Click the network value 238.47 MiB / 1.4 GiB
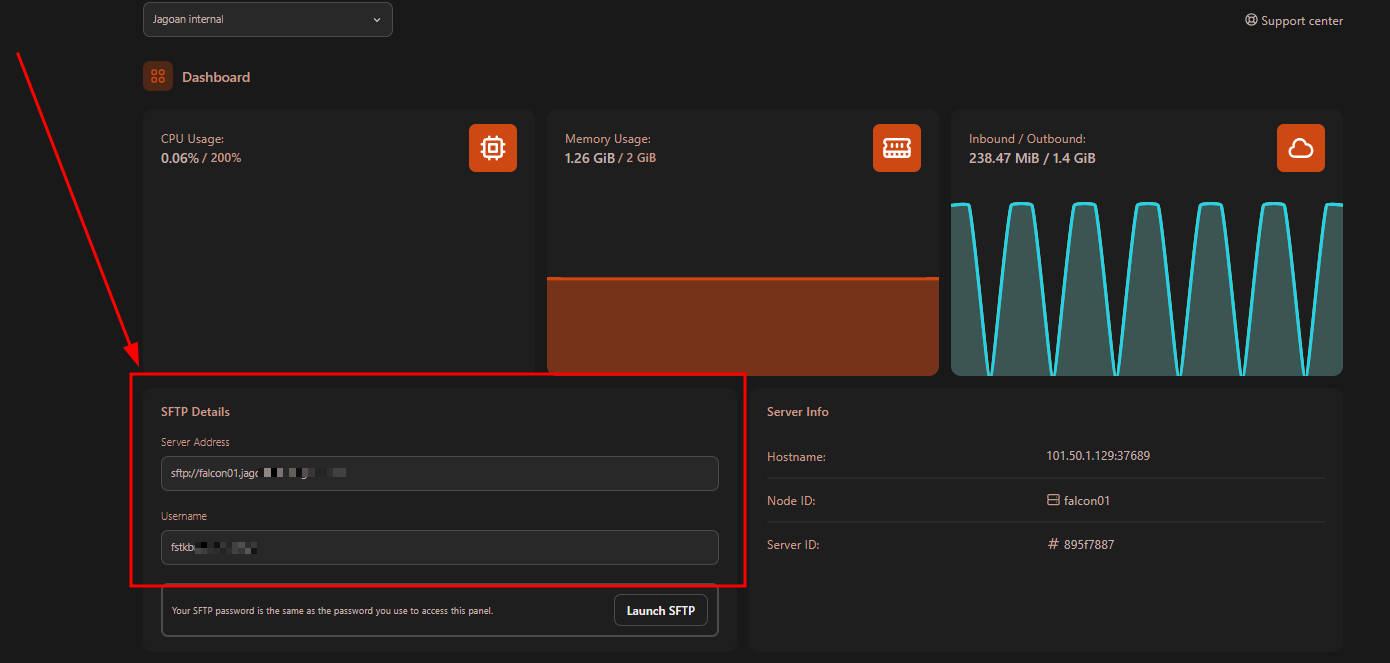Image resolution: width=1390 pixels, height=663 pixels. click(x=1032, y=158)
